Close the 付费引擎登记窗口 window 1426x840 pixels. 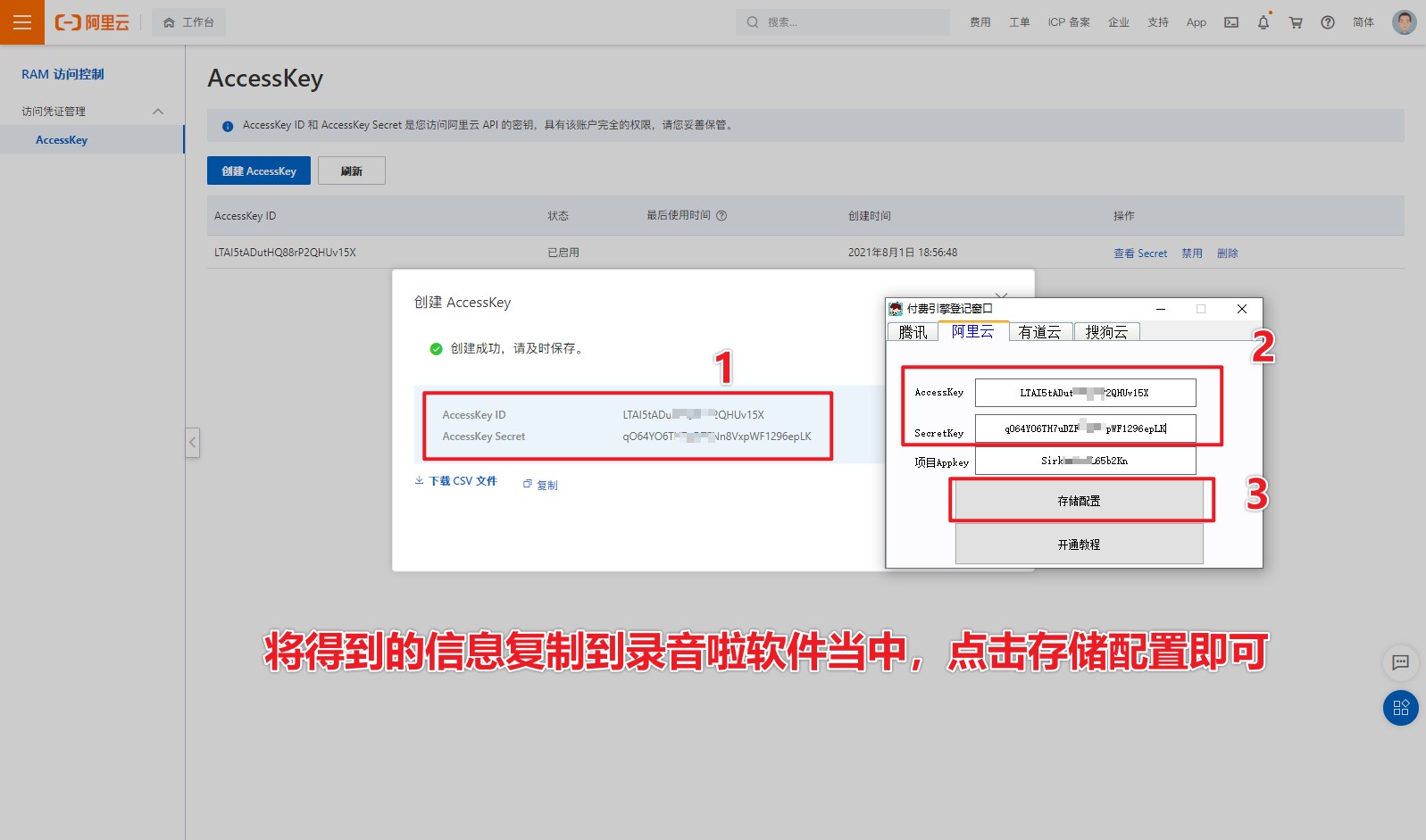tap(1242, 309)
